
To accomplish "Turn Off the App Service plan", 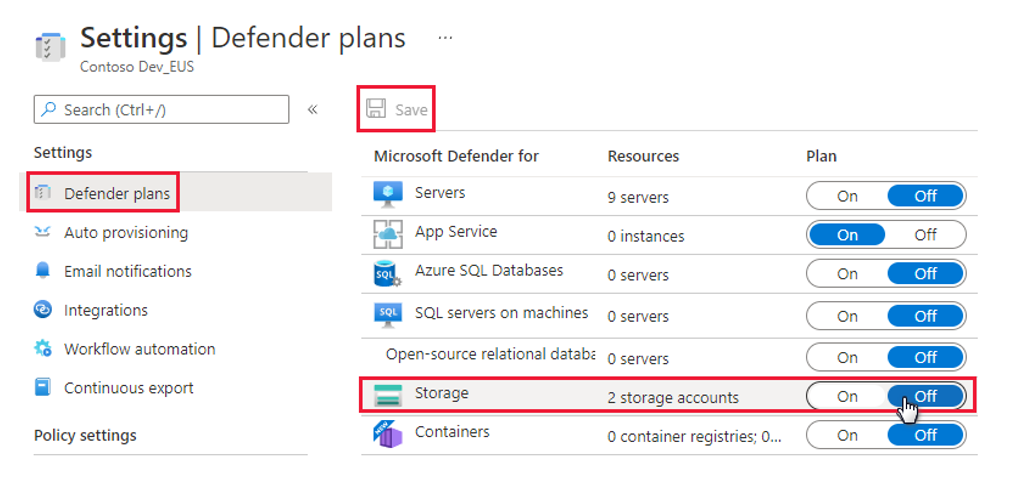I will pyautogui.click(x=925, y=235).
